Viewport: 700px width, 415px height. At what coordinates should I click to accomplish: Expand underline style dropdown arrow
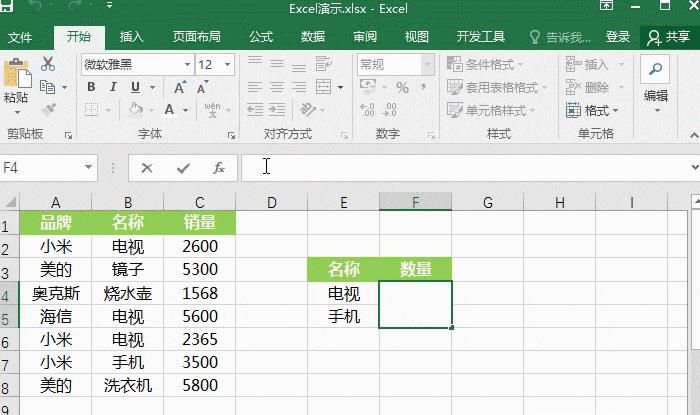click(152, 87)
